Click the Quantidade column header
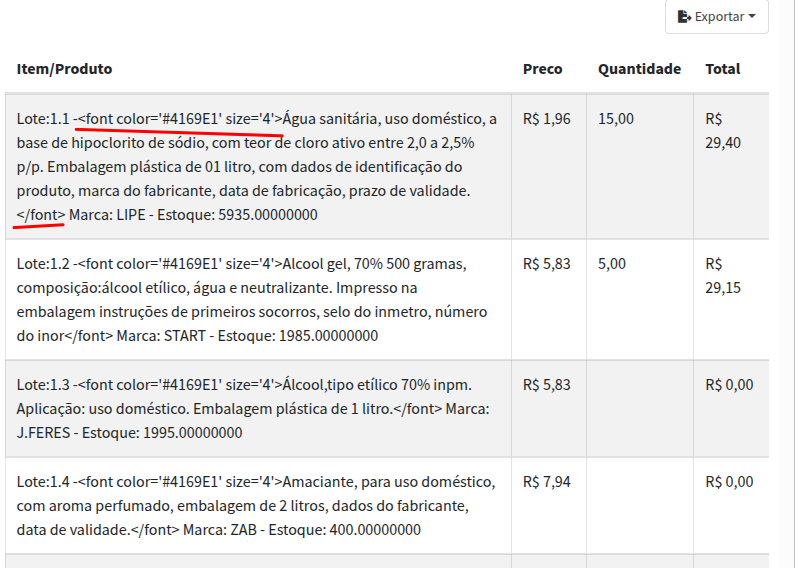The image size is (795, 568). [x=639, y=69]
